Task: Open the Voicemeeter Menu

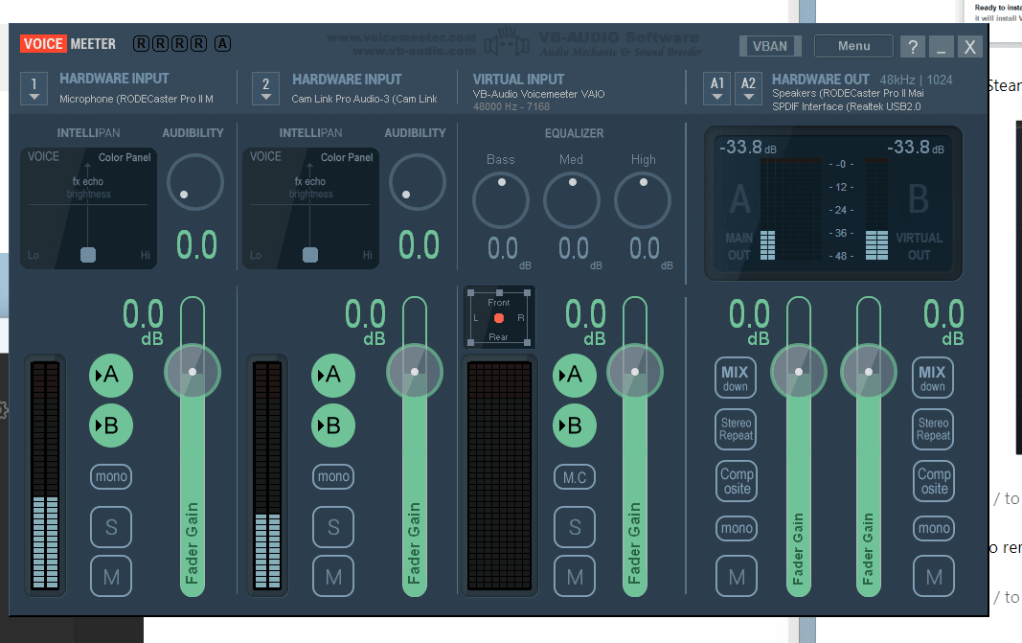Action: (x=854, y=46)
